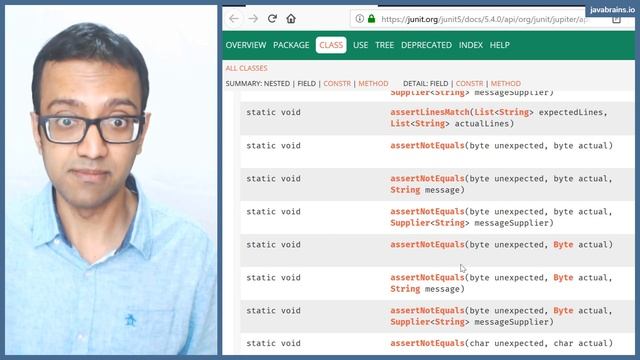Screen dimensions: 640x360
Task: Open assertNotEquals(char unexpected, char actual) link
Action: tap(427, 344)
